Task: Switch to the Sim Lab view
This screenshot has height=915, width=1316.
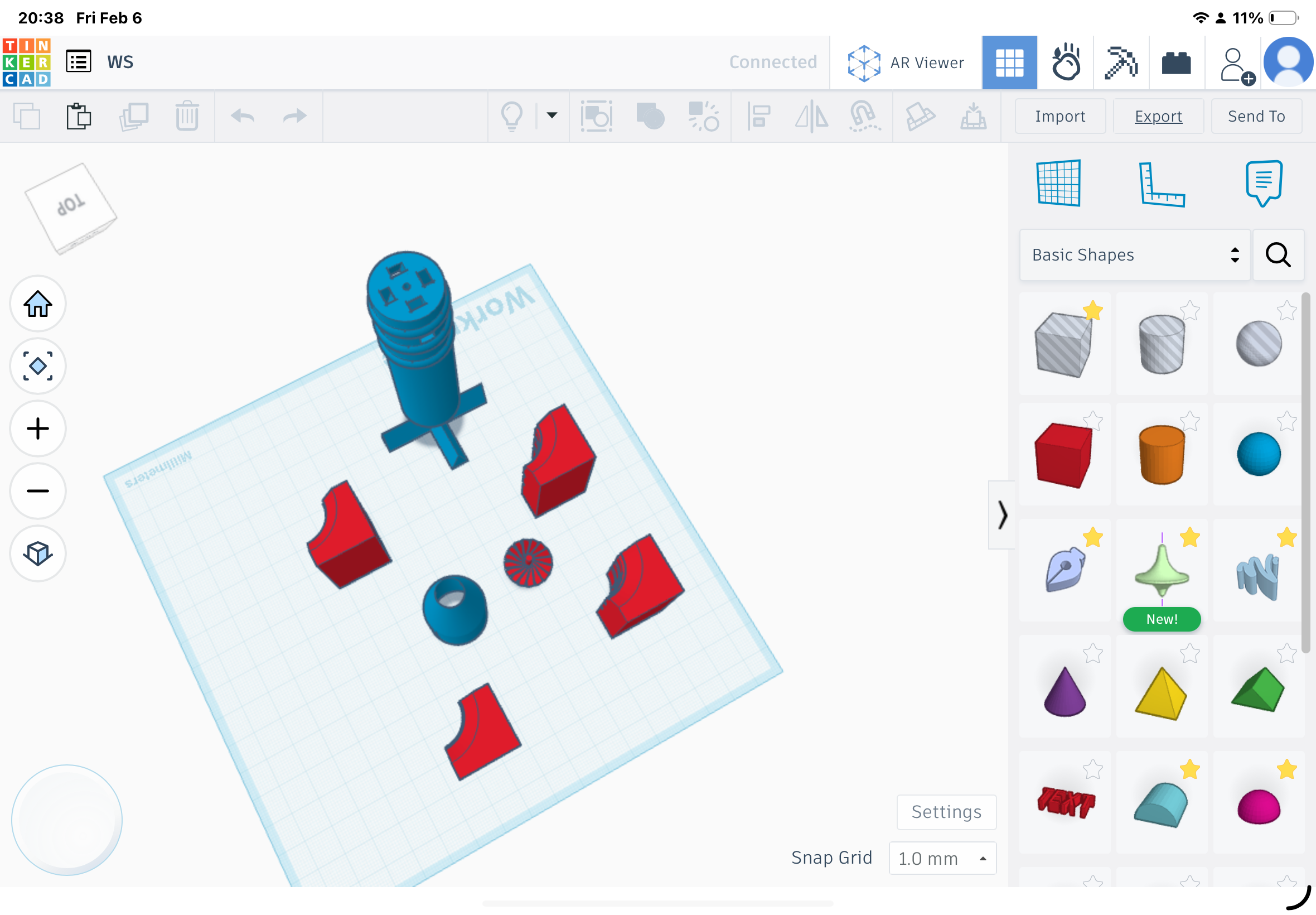Action: click(1066, 62)
